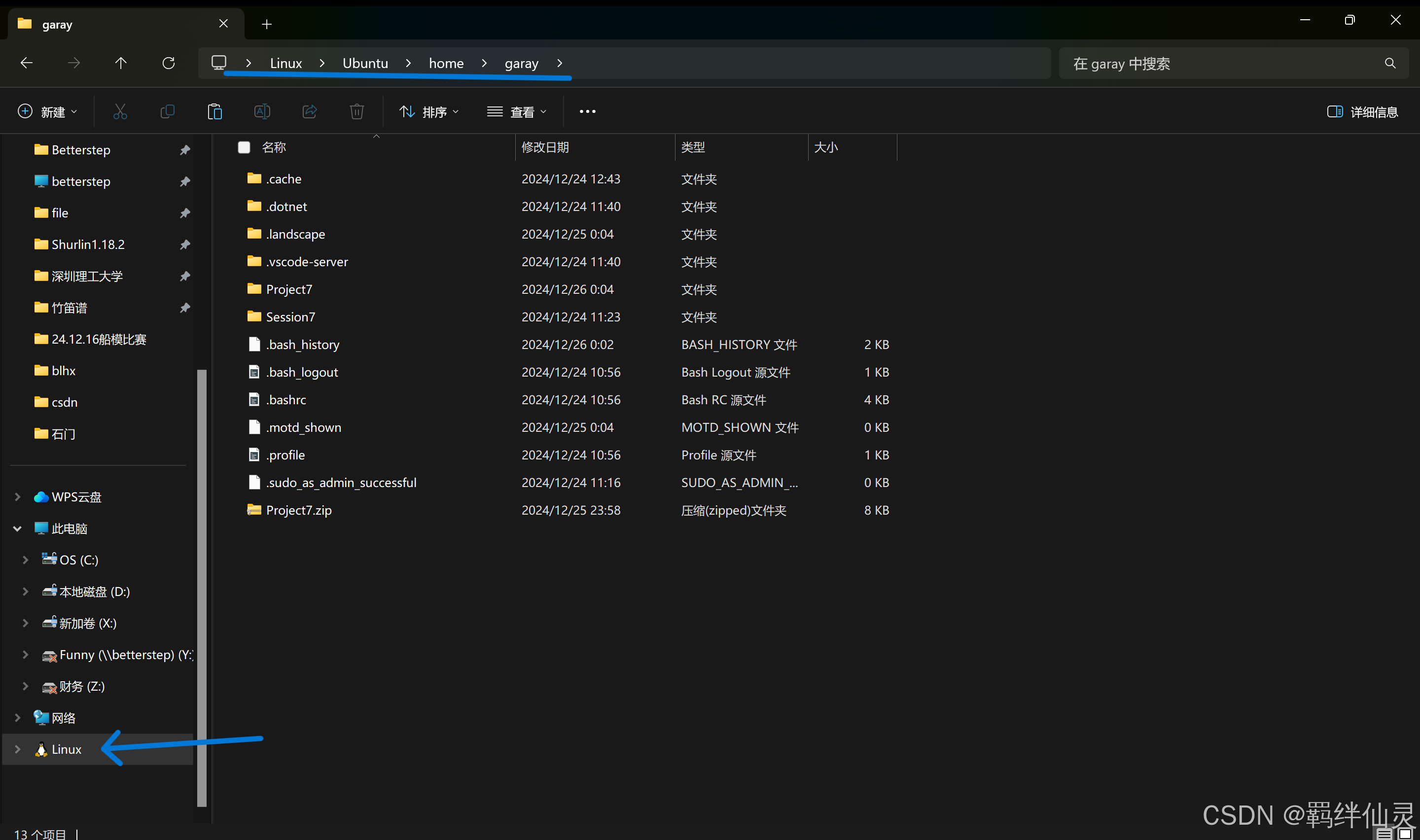Click the Share icon in toolbar
This screenshot has height=840, width=1420.
pos(310,111)
